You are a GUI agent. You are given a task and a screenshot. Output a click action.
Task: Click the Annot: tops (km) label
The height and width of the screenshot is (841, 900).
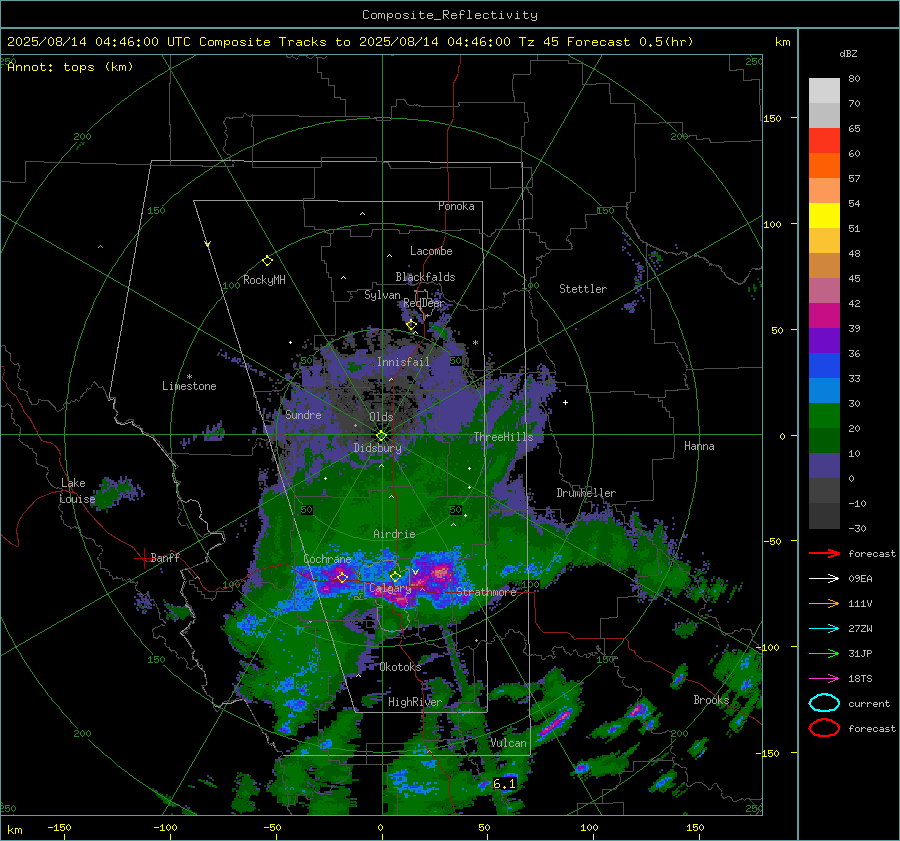coord(70,67)
